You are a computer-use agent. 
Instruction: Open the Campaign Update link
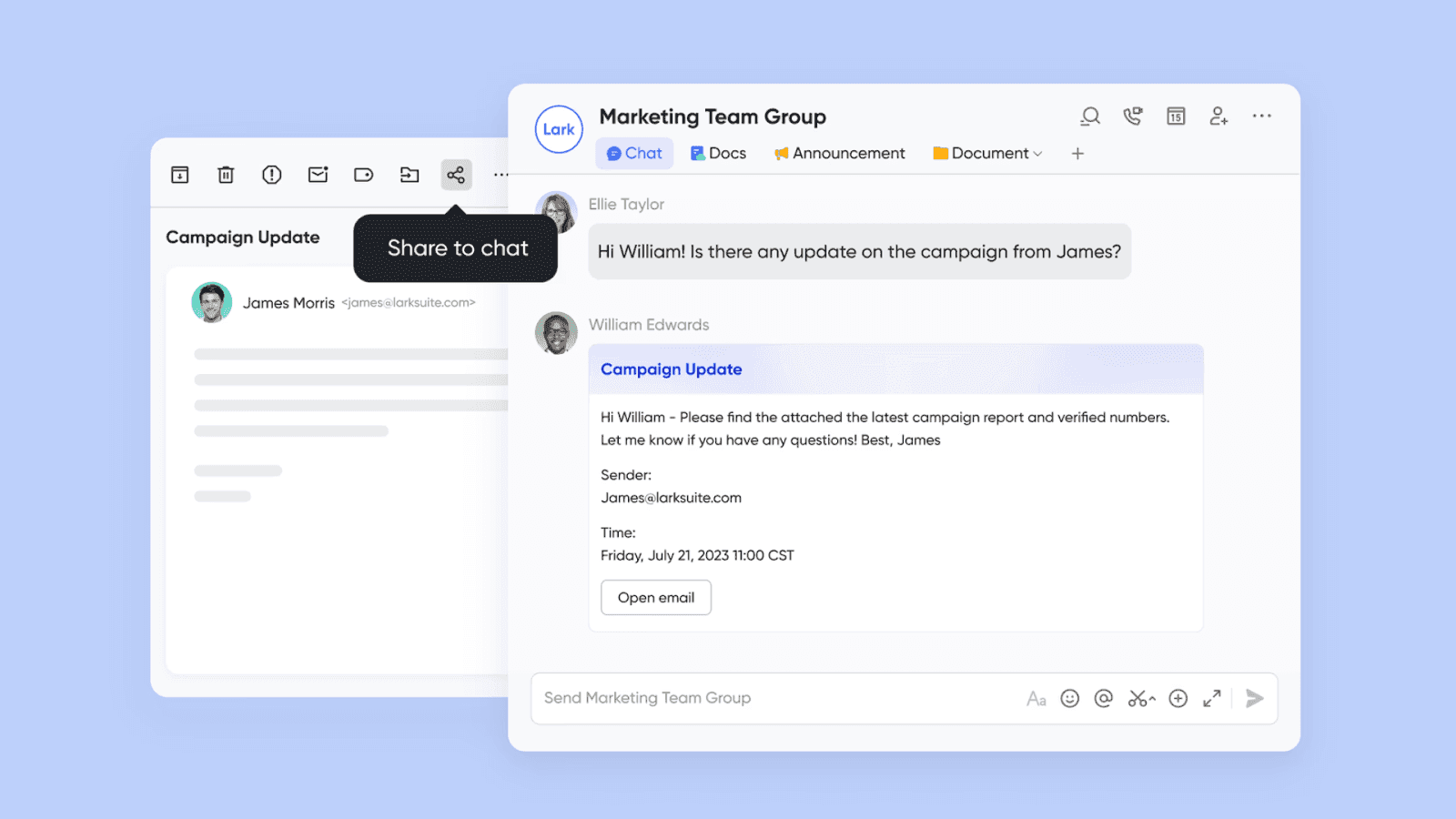coord(671,369)
